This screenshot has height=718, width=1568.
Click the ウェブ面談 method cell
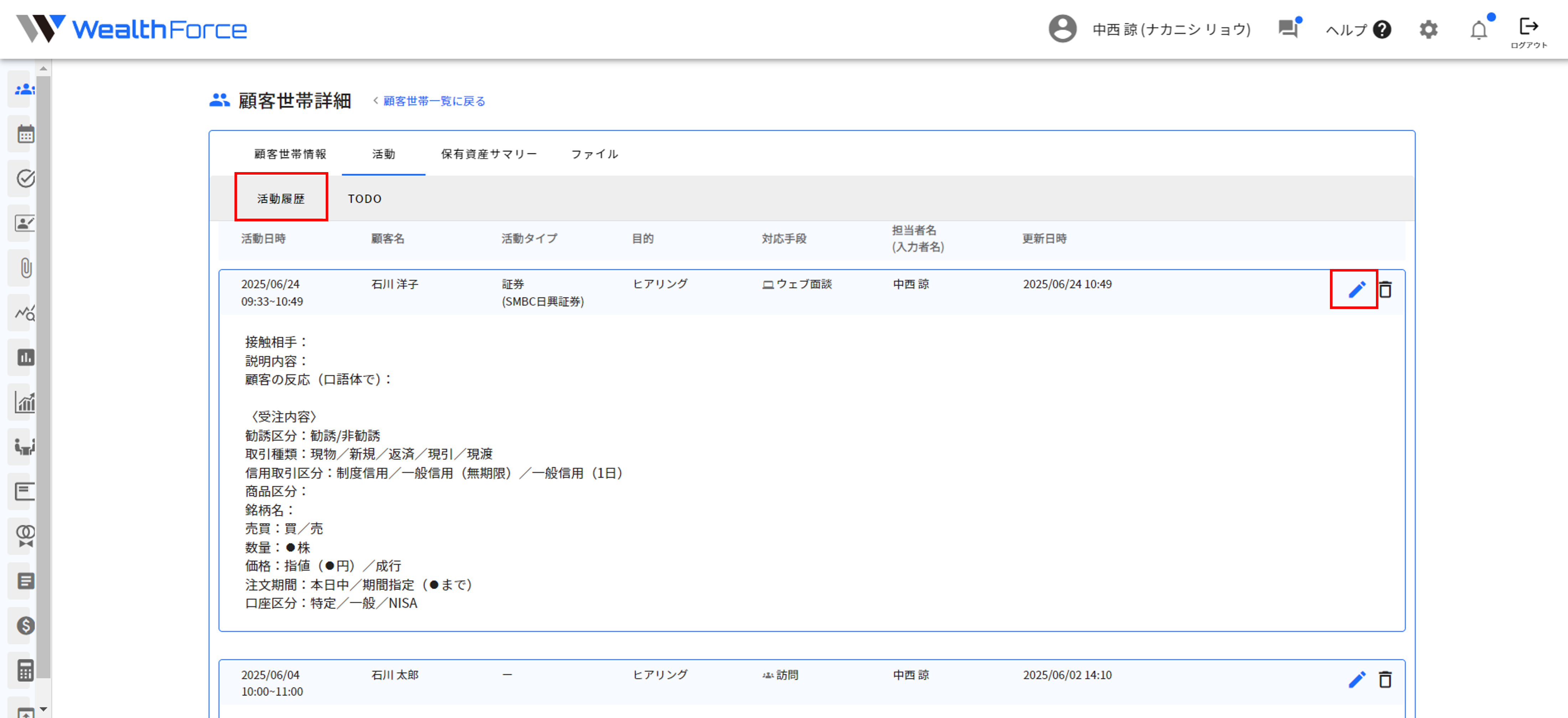click(797, 284)
